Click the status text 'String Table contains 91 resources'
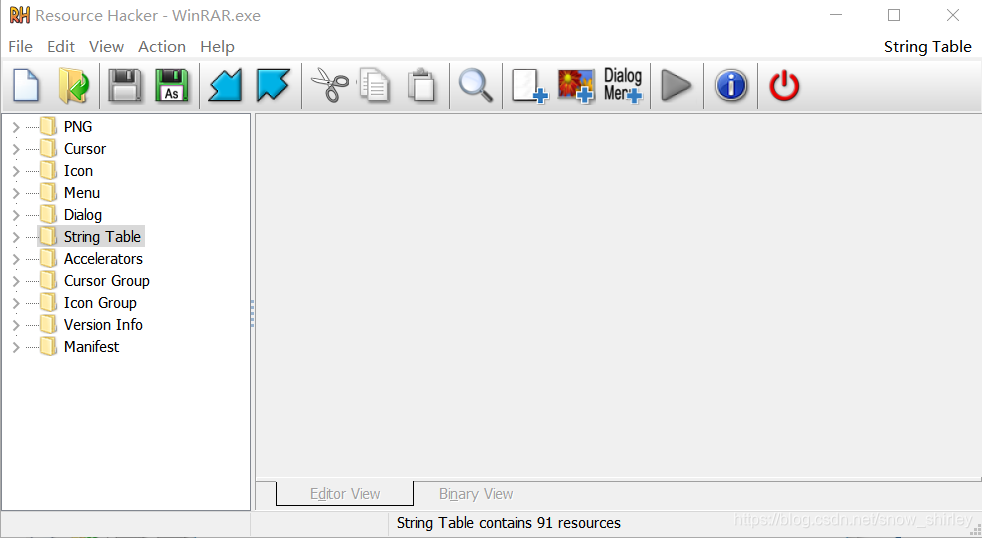982x538 pixels. (509, 522)
